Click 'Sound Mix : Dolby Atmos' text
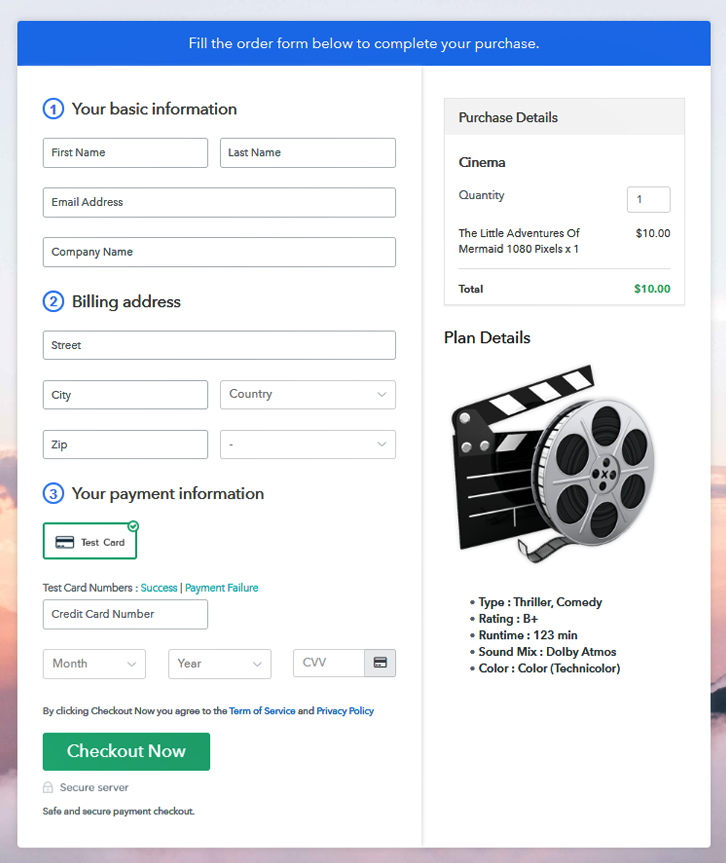This screenshot has height=863, width=726. coord(547,652)
